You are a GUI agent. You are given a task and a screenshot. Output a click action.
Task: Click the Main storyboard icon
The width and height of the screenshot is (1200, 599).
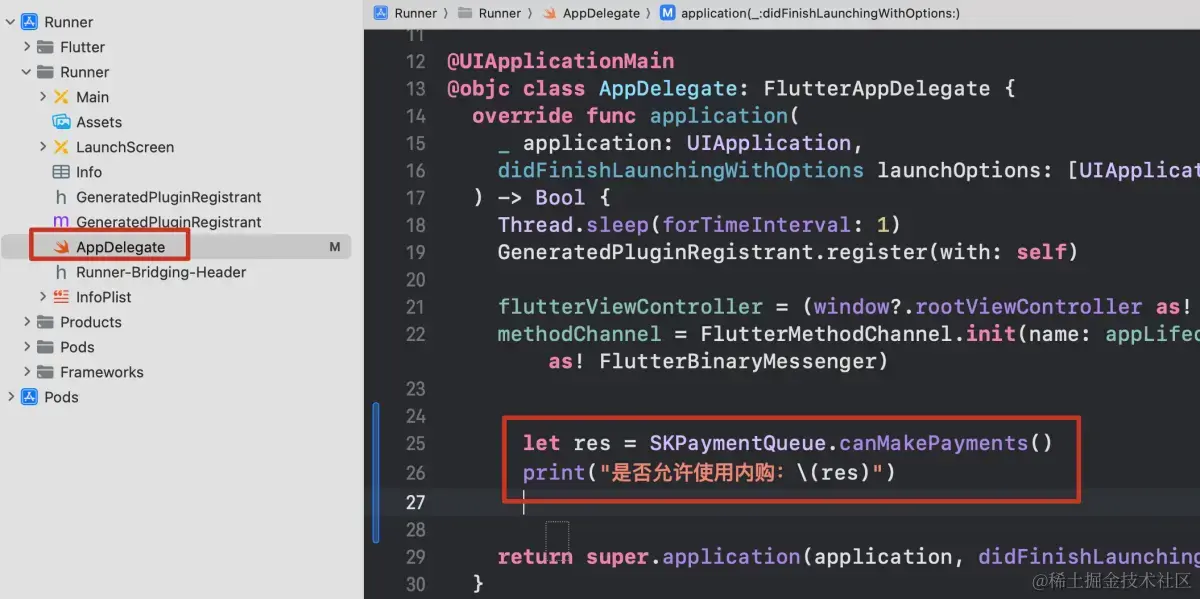(61, 97)
